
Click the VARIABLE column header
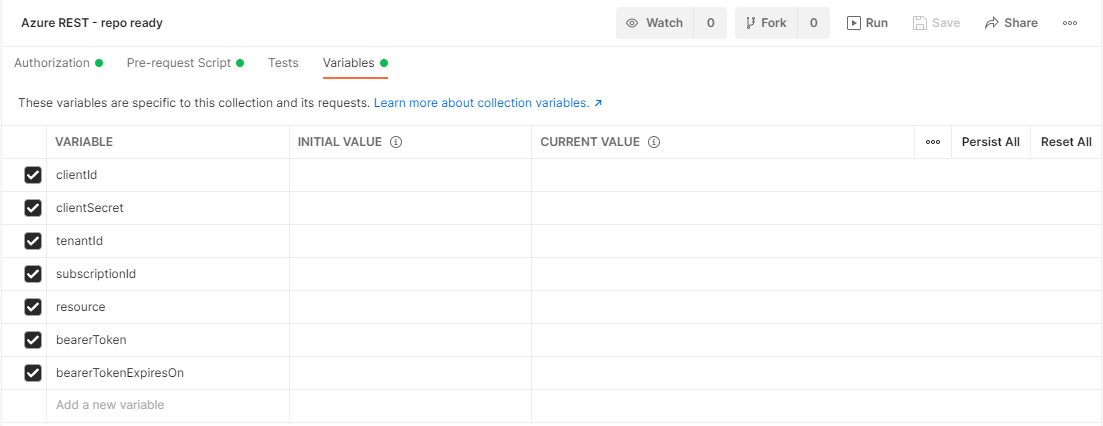click(84, 142)
